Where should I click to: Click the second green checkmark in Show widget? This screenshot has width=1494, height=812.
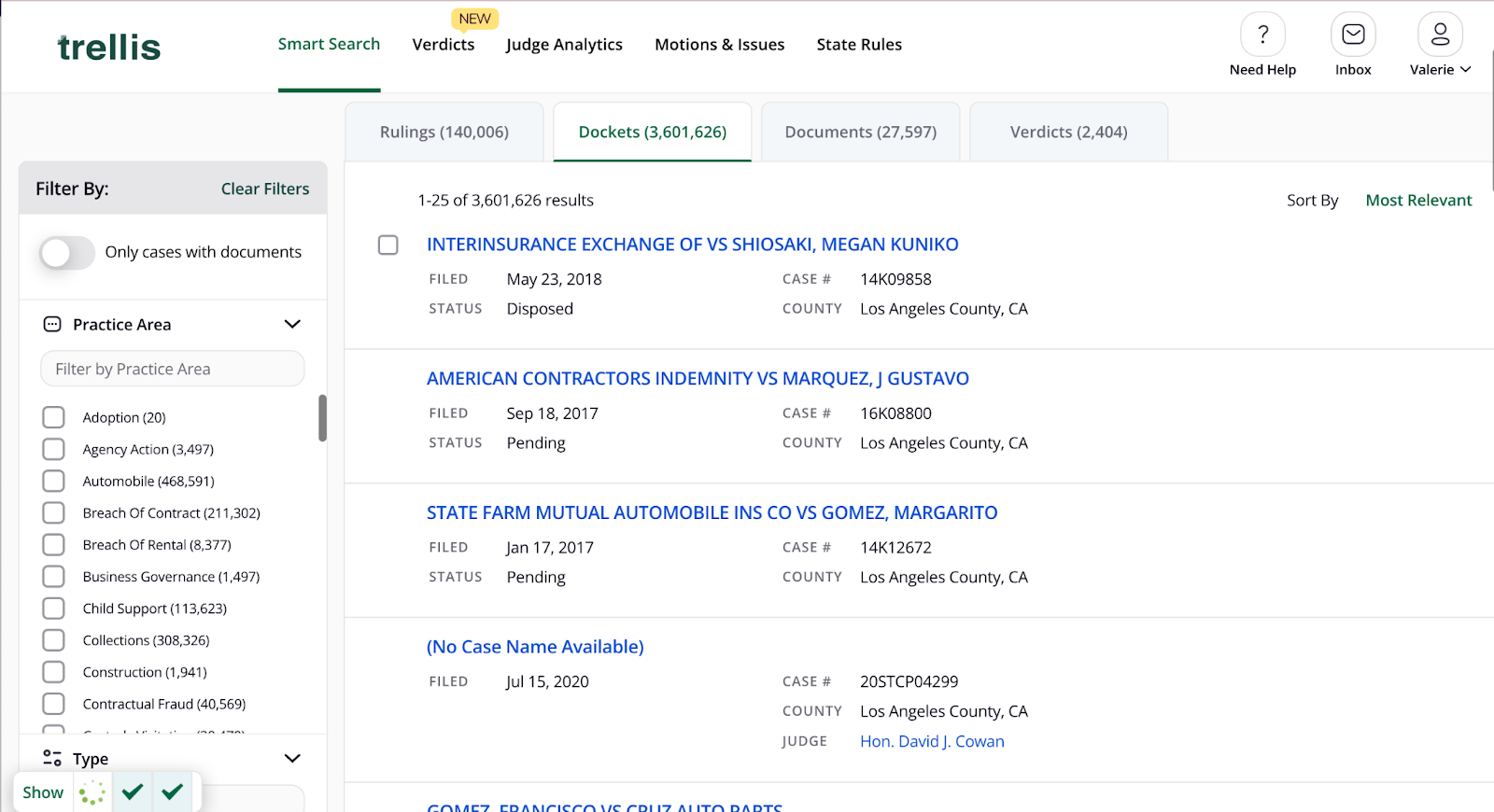pyautogui.click(x=172, y=791)
